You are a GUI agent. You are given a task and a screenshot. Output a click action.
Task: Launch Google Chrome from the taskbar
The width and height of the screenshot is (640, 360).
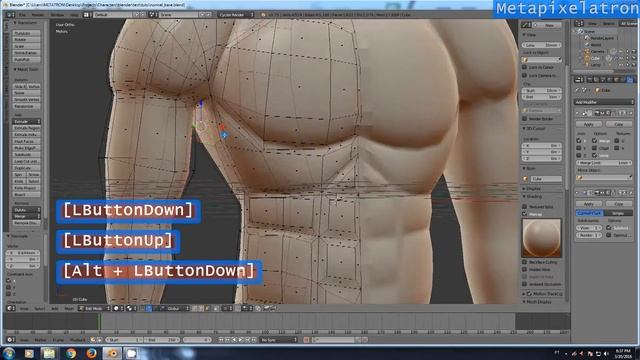(71, 353)
